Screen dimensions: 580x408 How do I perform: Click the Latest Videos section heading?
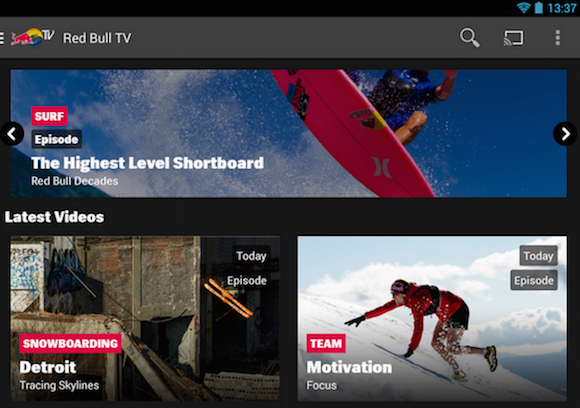pyautogui.click(x=54, y=217)
